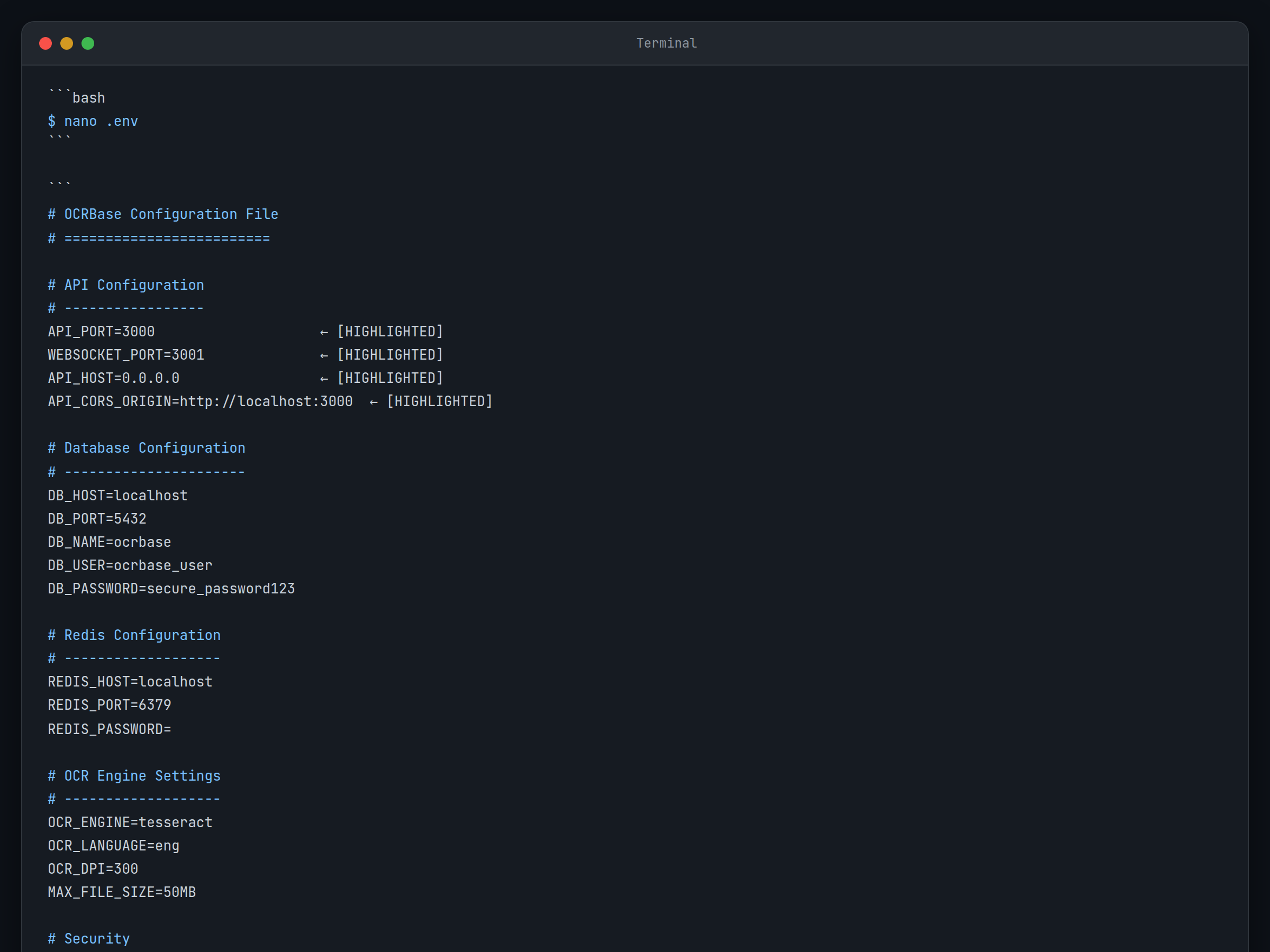1270x952 pixels.
Task: Click the DB_HOST=localhost line
Action: point(117,495)
